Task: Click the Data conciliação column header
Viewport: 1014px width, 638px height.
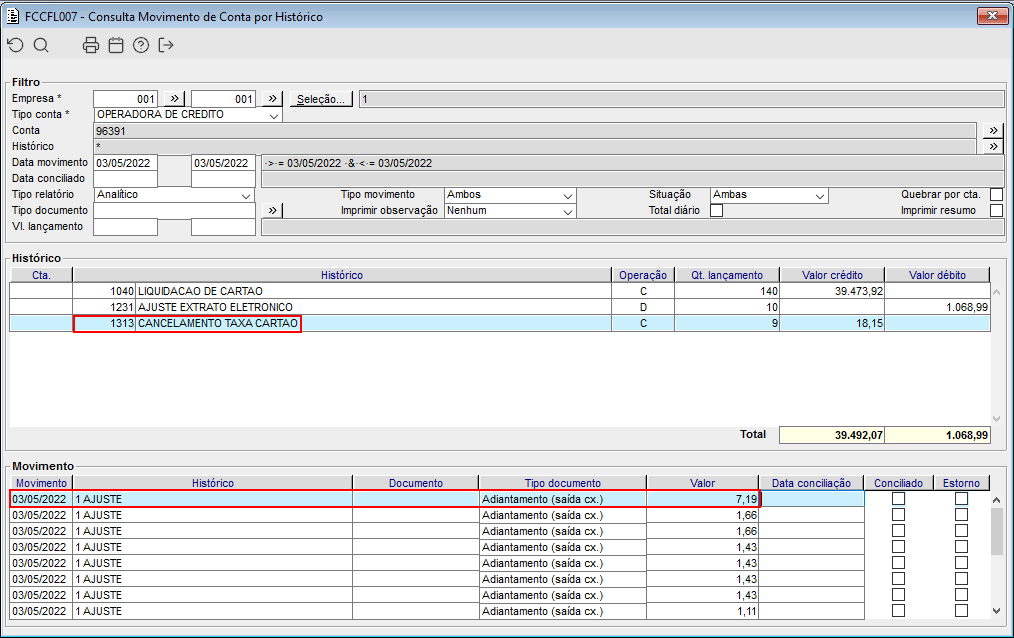Action: (811, 483)
